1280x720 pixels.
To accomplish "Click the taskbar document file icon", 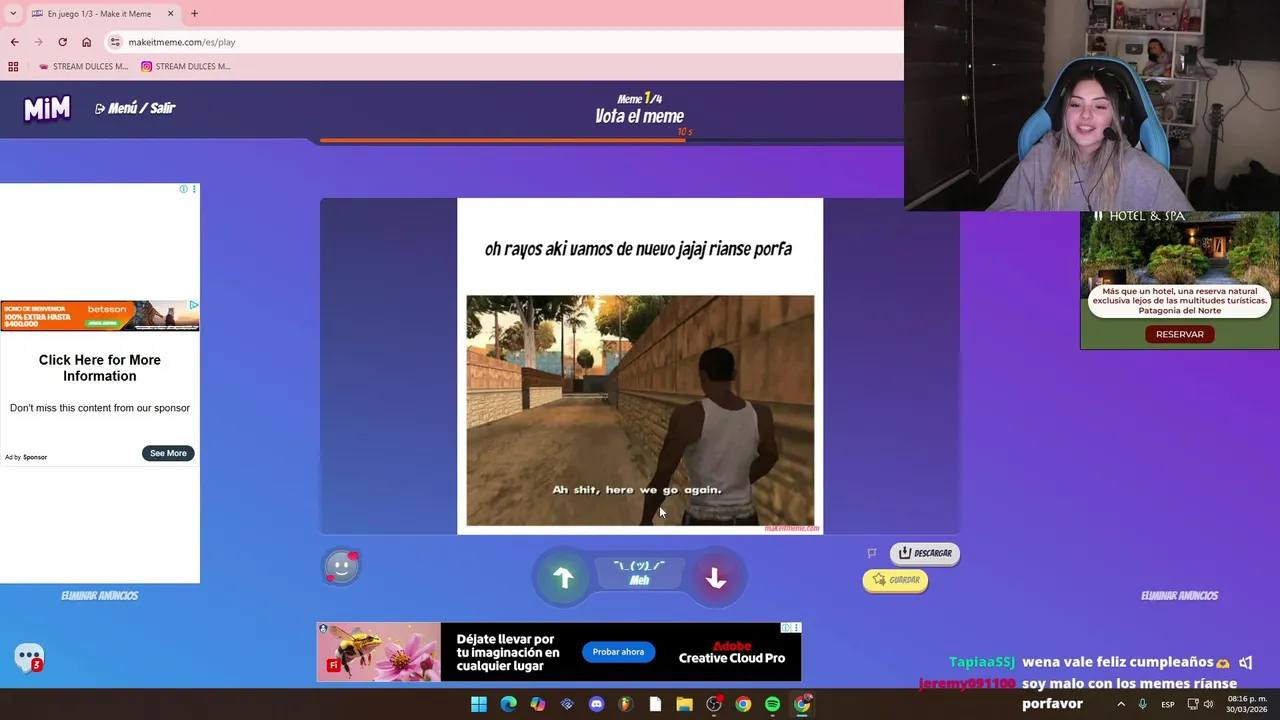I will pos(655,704).
